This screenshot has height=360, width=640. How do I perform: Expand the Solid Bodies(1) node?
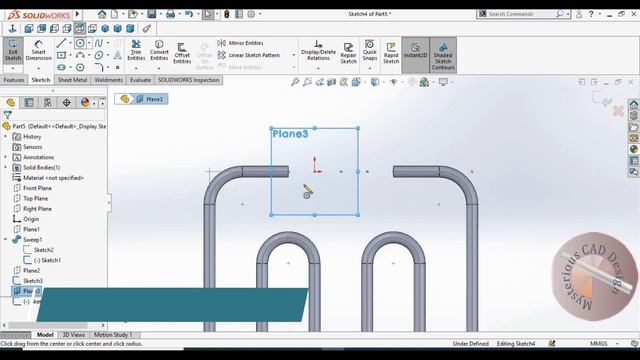[x=6, y=167]
